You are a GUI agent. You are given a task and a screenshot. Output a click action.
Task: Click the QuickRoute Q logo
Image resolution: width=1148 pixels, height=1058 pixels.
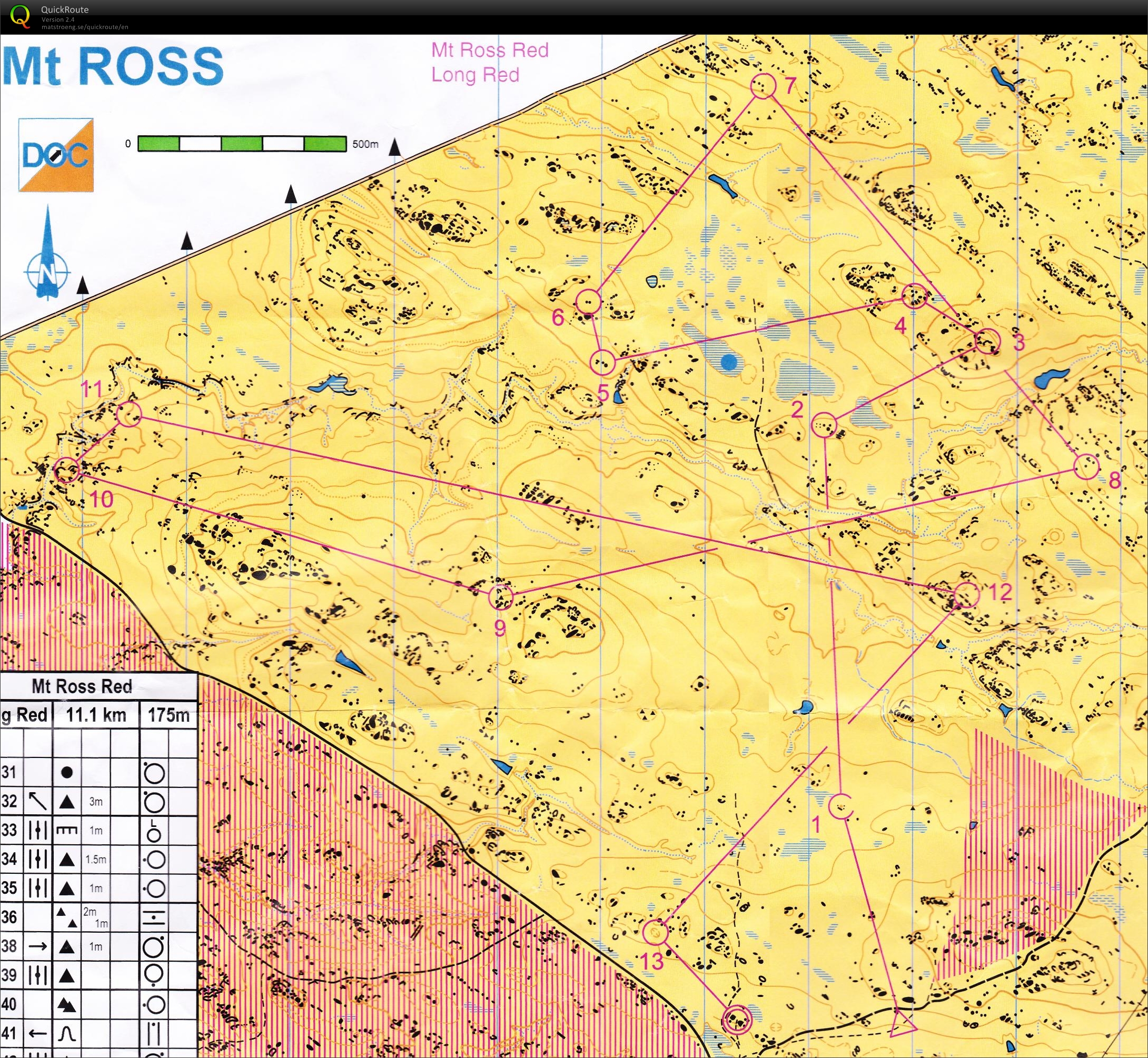click(x=20, y=16)
